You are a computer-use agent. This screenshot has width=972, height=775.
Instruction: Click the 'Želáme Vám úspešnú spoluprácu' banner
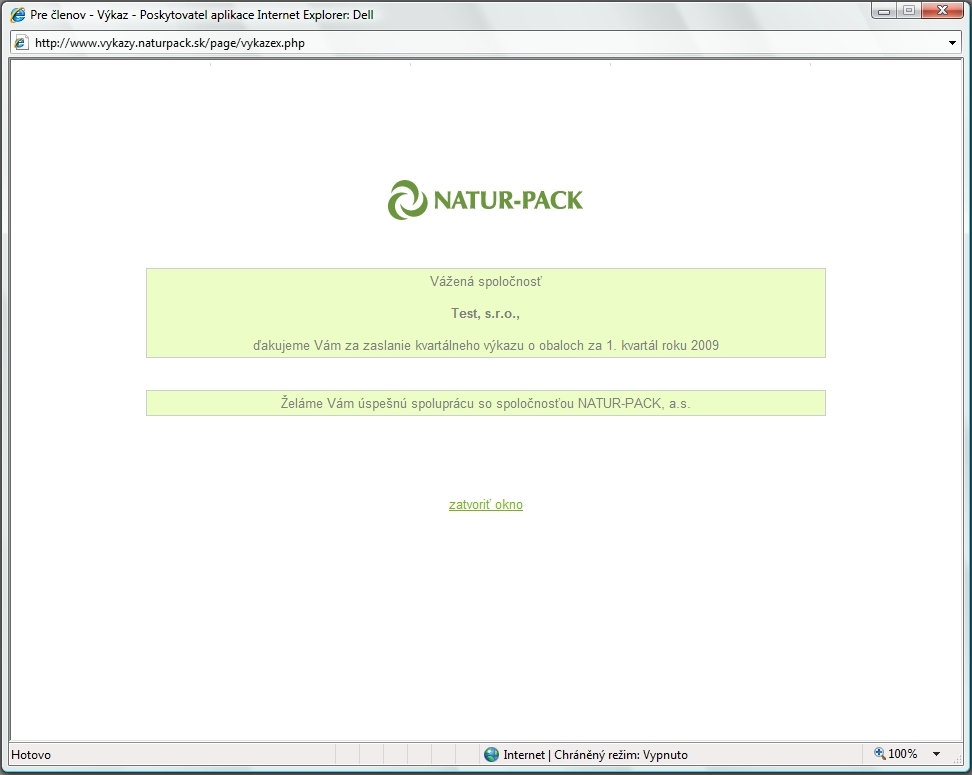[x=485, y=403]
